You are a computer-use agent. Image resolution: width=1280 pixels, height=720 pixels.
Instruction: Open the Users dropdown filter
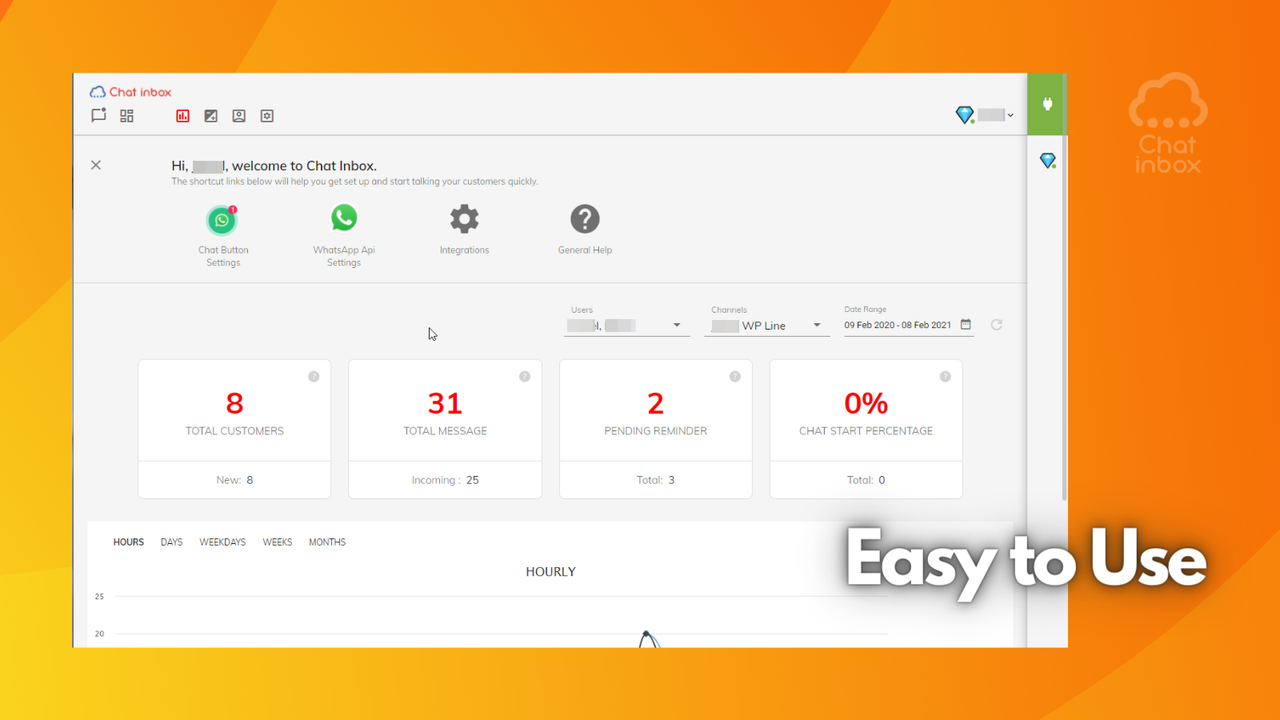coord(626,325)
